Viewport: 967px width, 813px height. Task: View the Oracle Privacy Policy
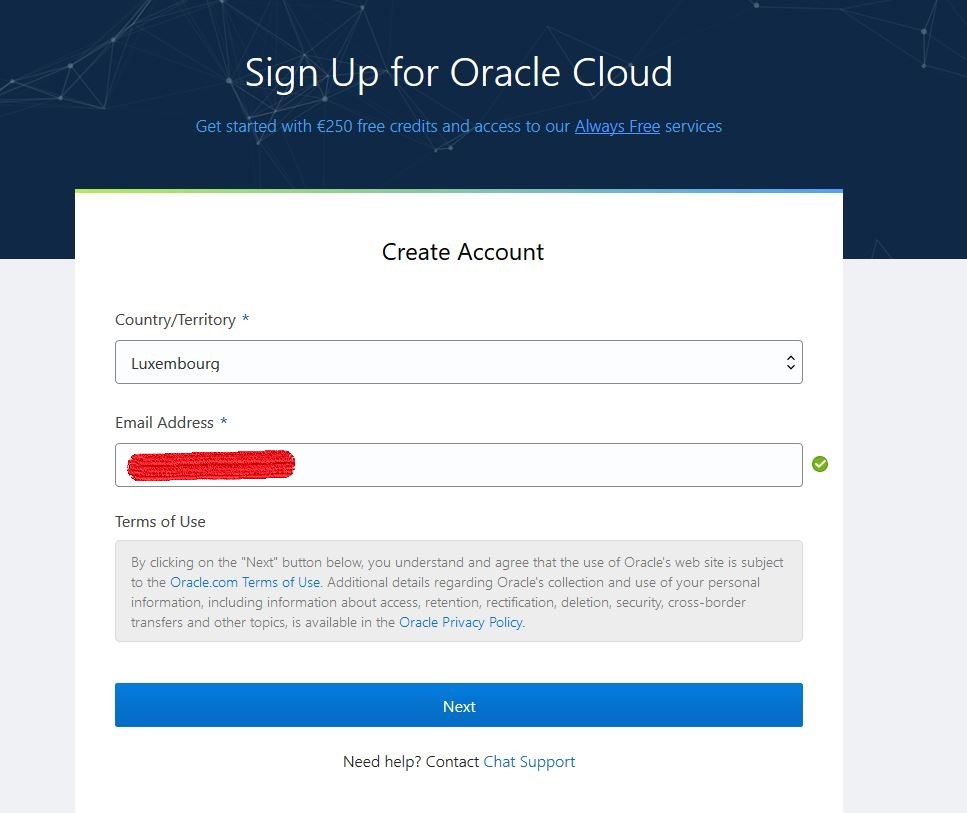(x=460, y=622)
